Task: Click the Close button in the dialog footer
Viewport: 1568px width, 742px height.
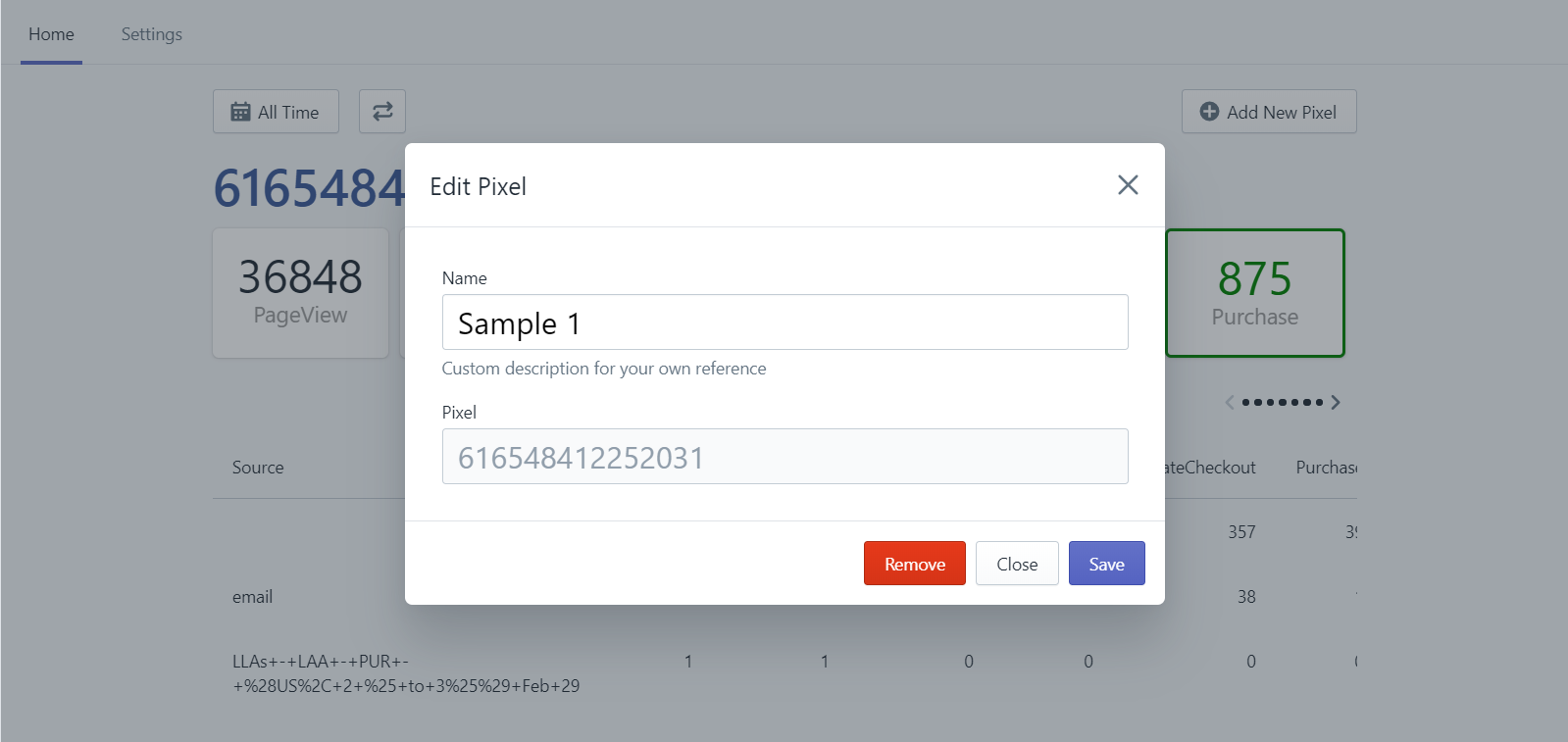Action: pyautogui.click(x=1017, y=564)
